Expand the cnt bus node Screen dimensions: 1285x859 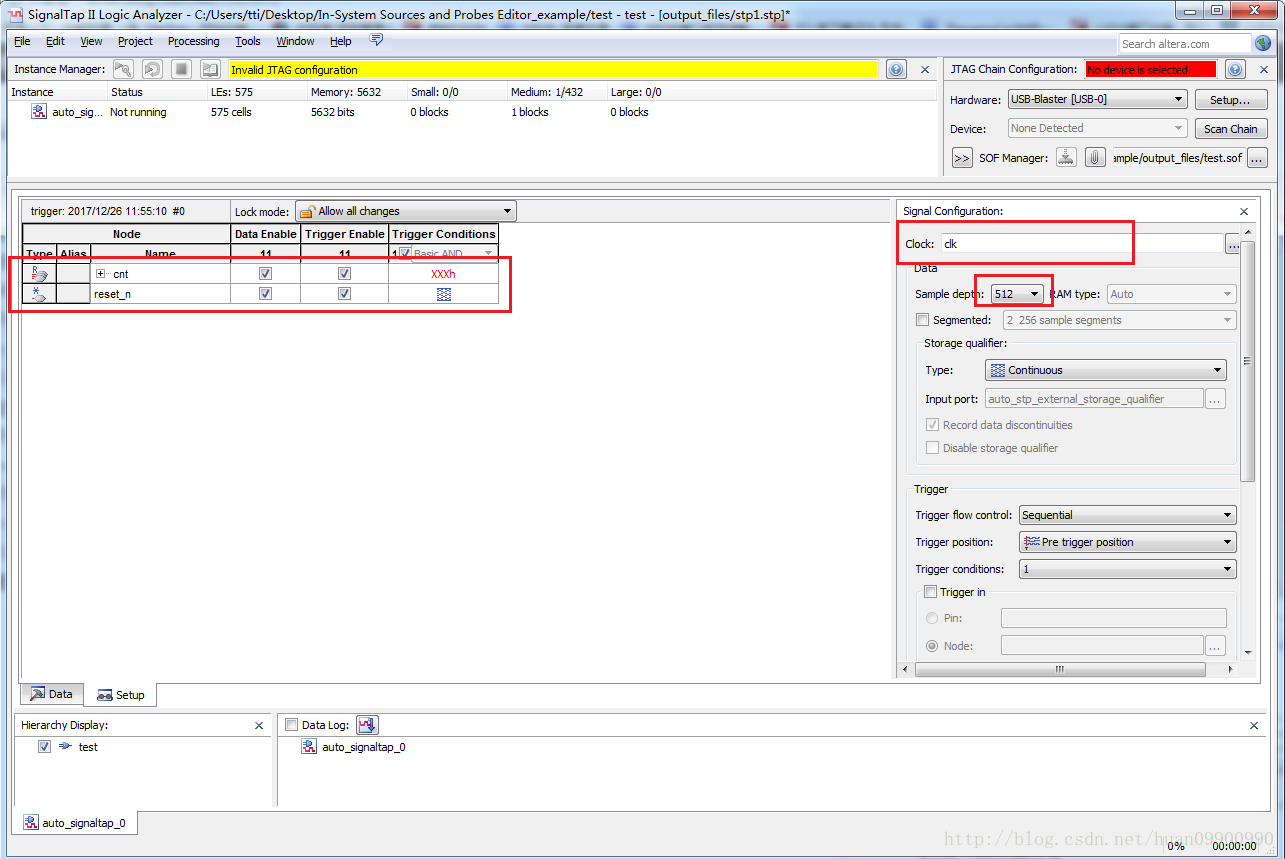(x=101, y=274)
